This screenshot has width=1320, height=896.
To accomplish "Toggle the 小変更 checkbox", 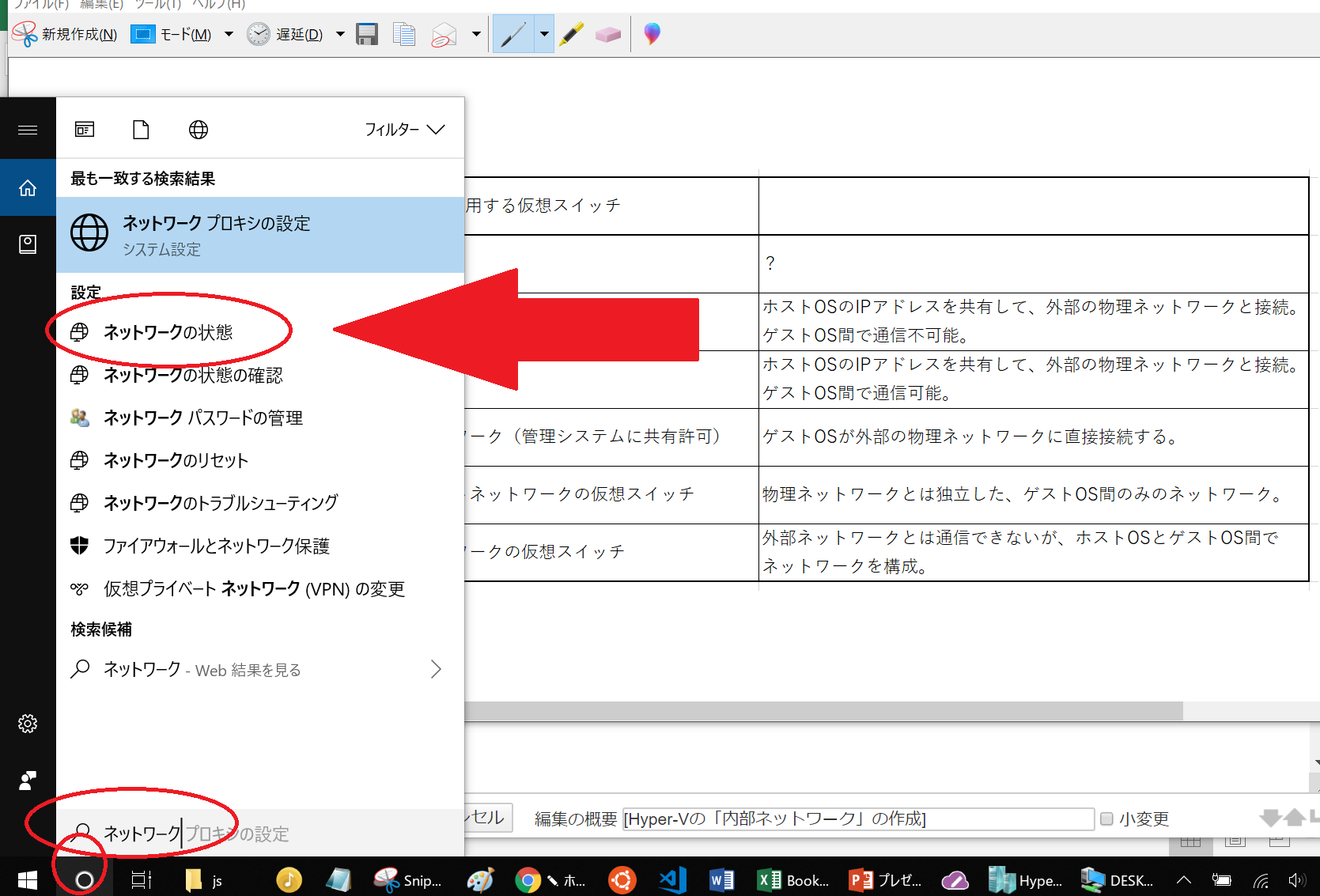I will (x=1106, y=818).
